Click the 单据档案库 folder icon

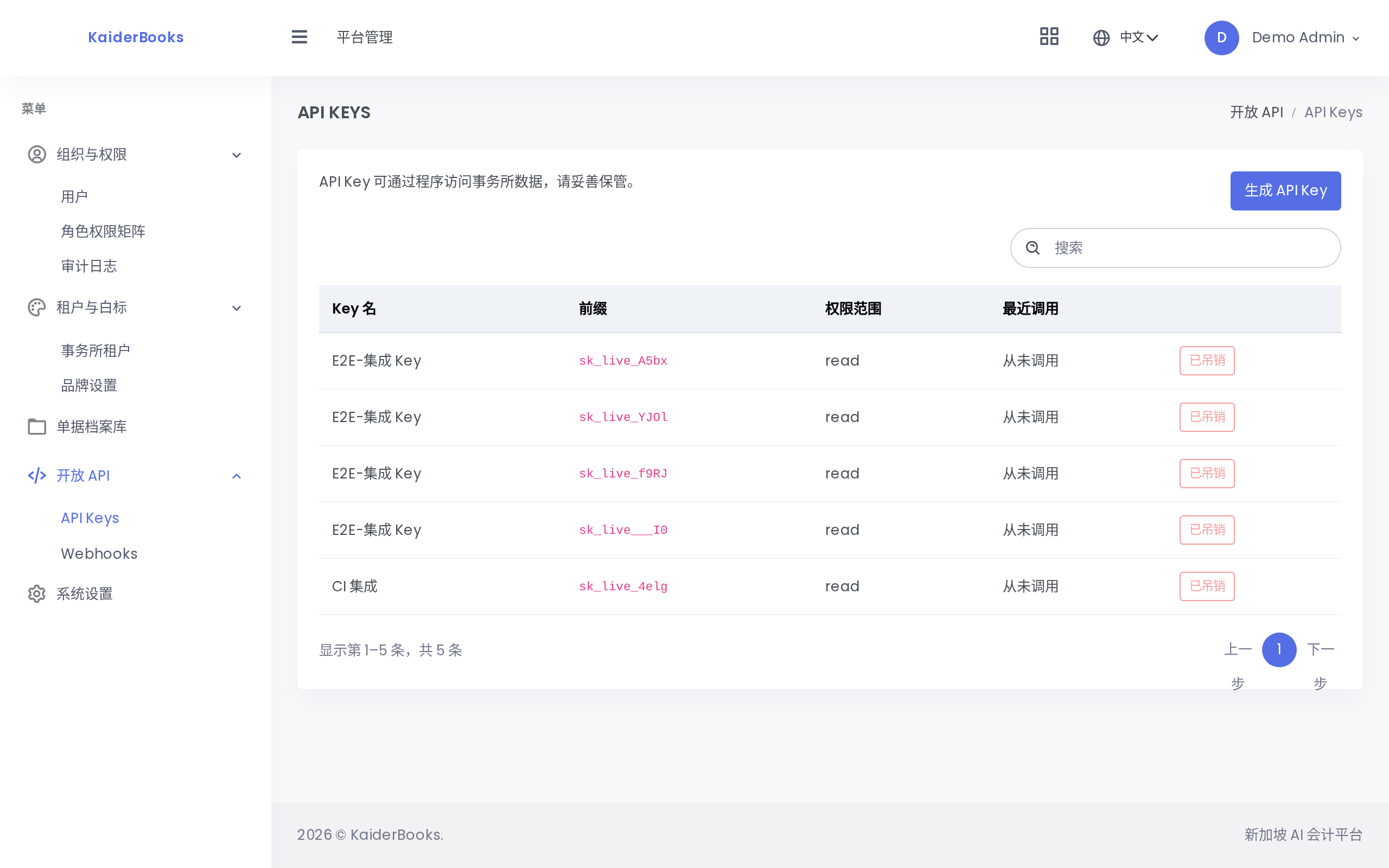[x=37, y=426]
